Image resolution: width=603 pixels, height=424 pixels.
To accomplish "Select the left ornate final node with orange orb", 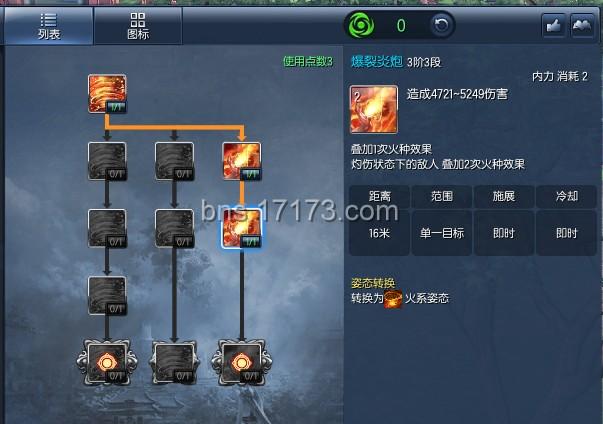I will (x=107, y=362).
